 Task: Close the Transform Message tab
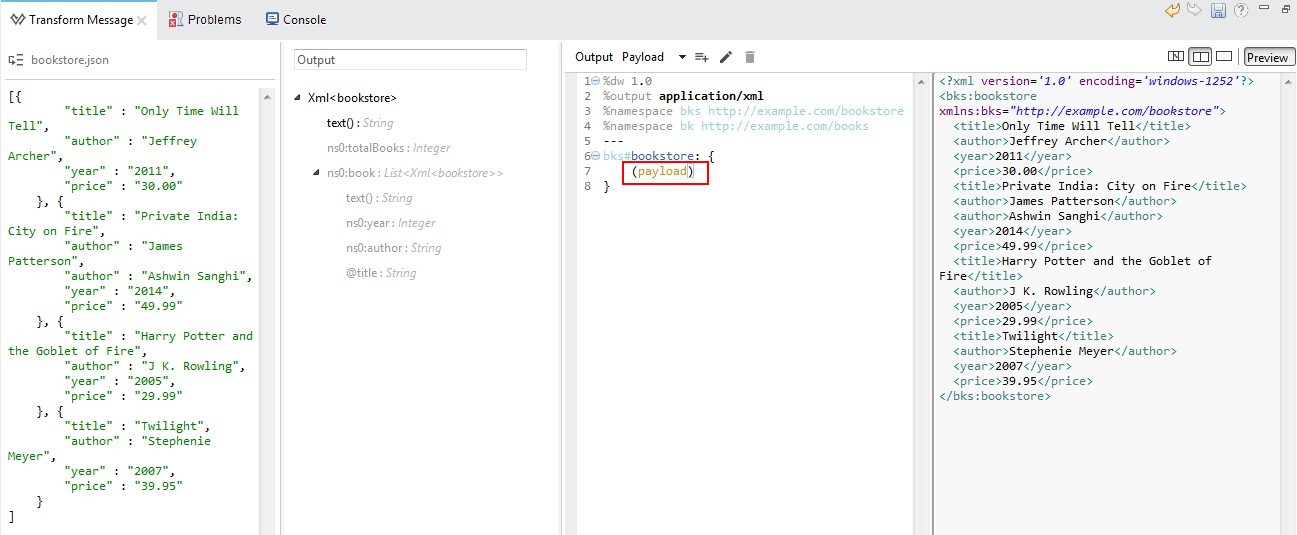141,20
